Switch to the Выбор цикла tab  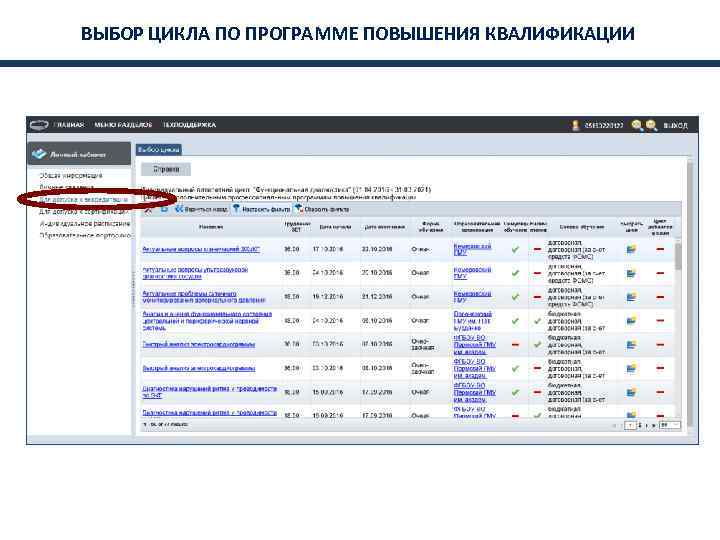pos(159,150)
